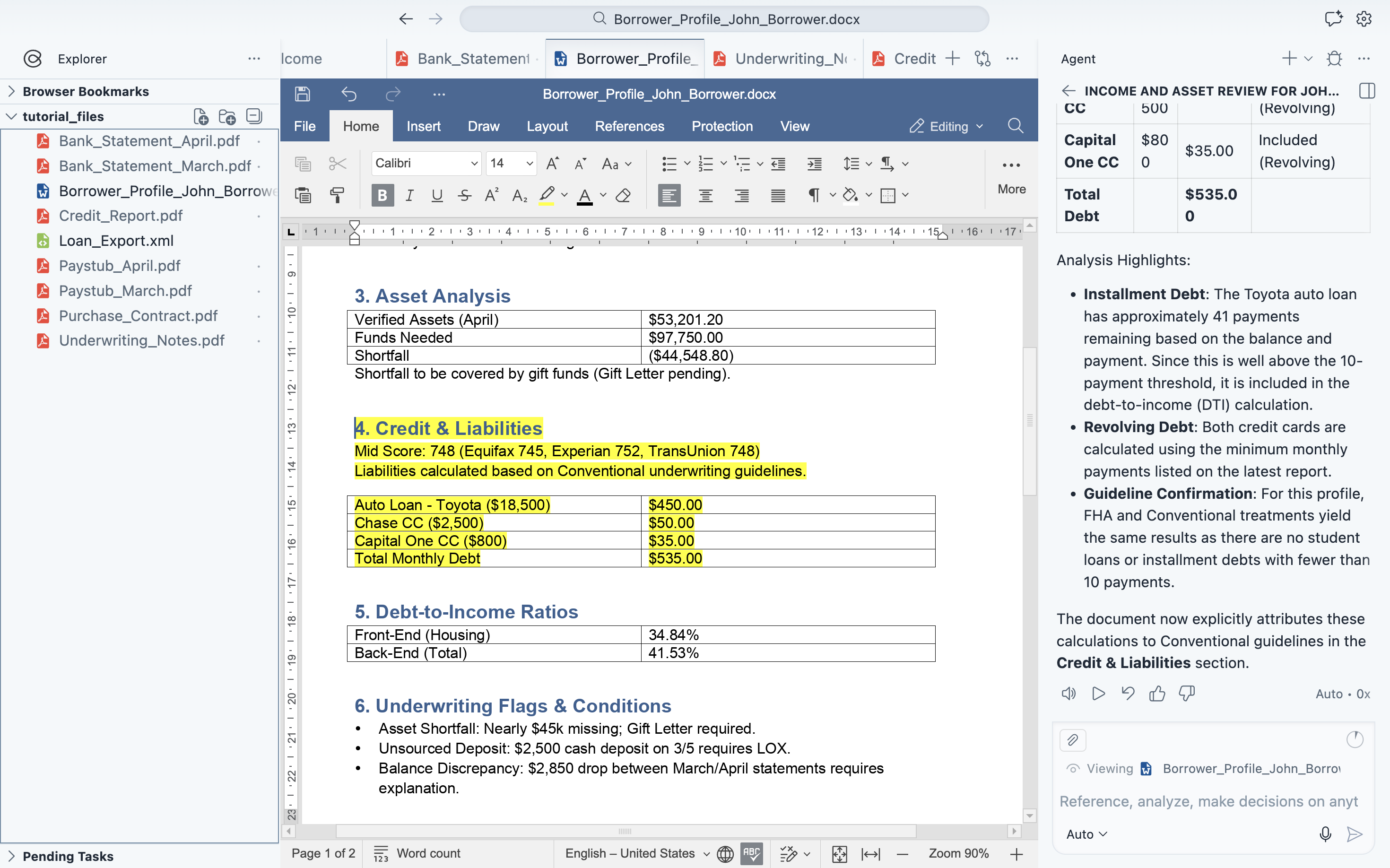The image size is (1390, 868).
Task: Toggle the Viewing eye indicator for Borrower_Profile
Action: pyautogui.click(x=1074, y=768)
